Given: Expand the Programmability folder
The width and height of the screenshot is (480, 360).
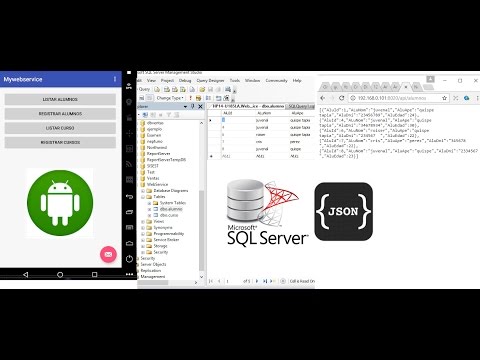Looking at the screenshot, I should pyautogui.click(x=143, y=234).
